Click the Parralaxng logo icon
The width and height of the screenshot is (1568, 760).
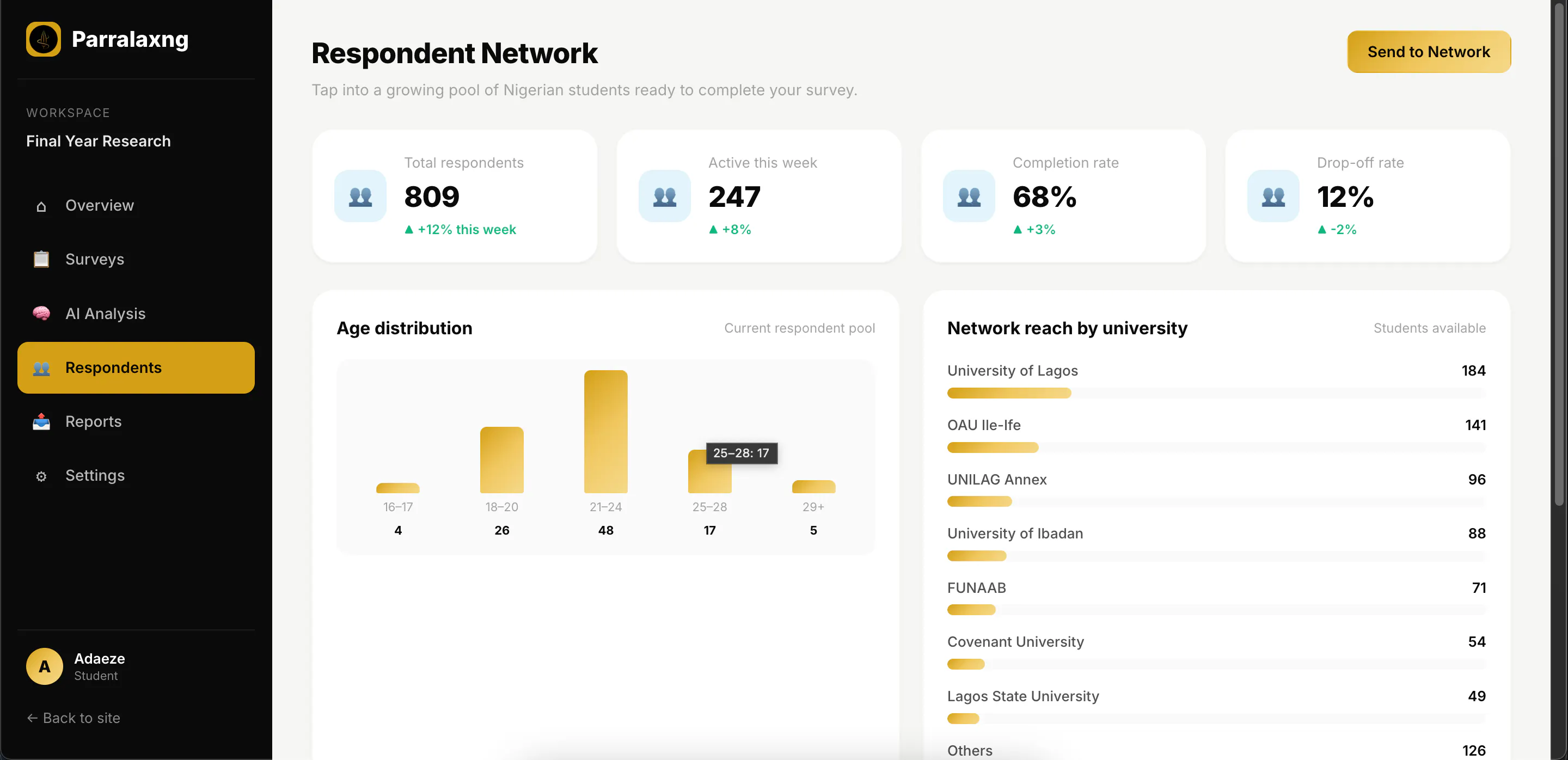click(43, 40)
